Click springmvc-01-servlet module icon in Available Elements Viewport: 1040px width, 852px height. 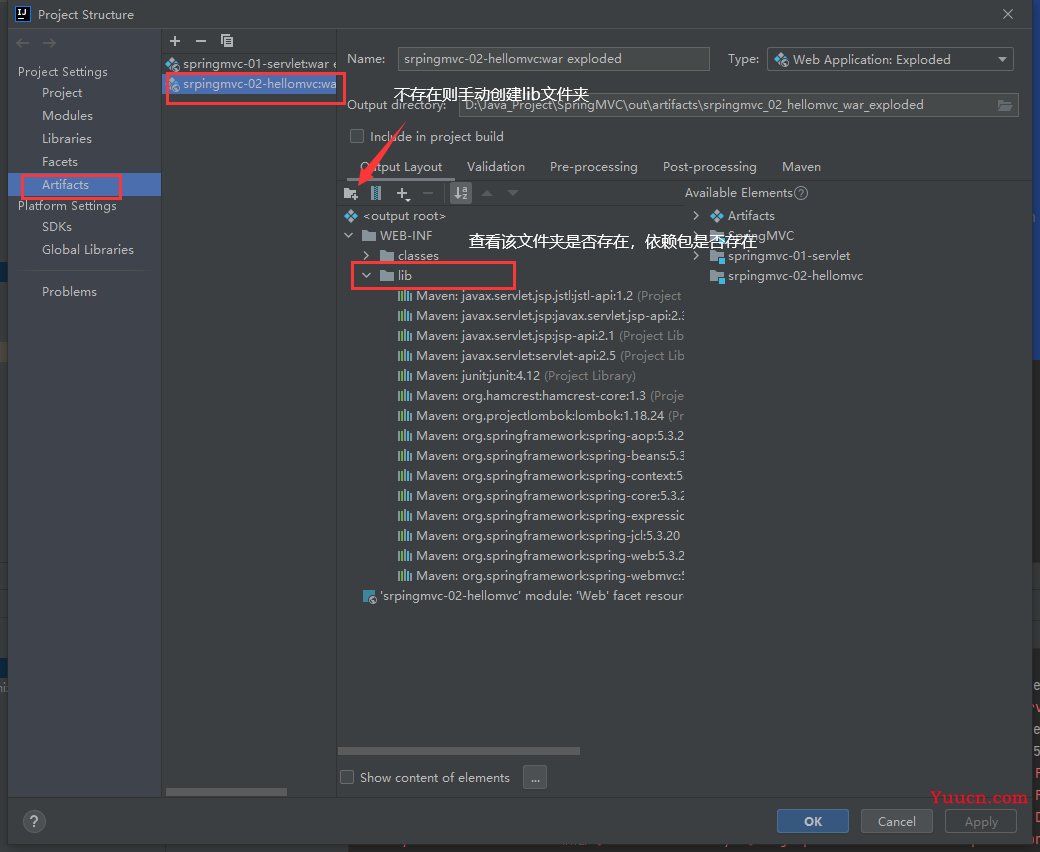click(717, 257)
